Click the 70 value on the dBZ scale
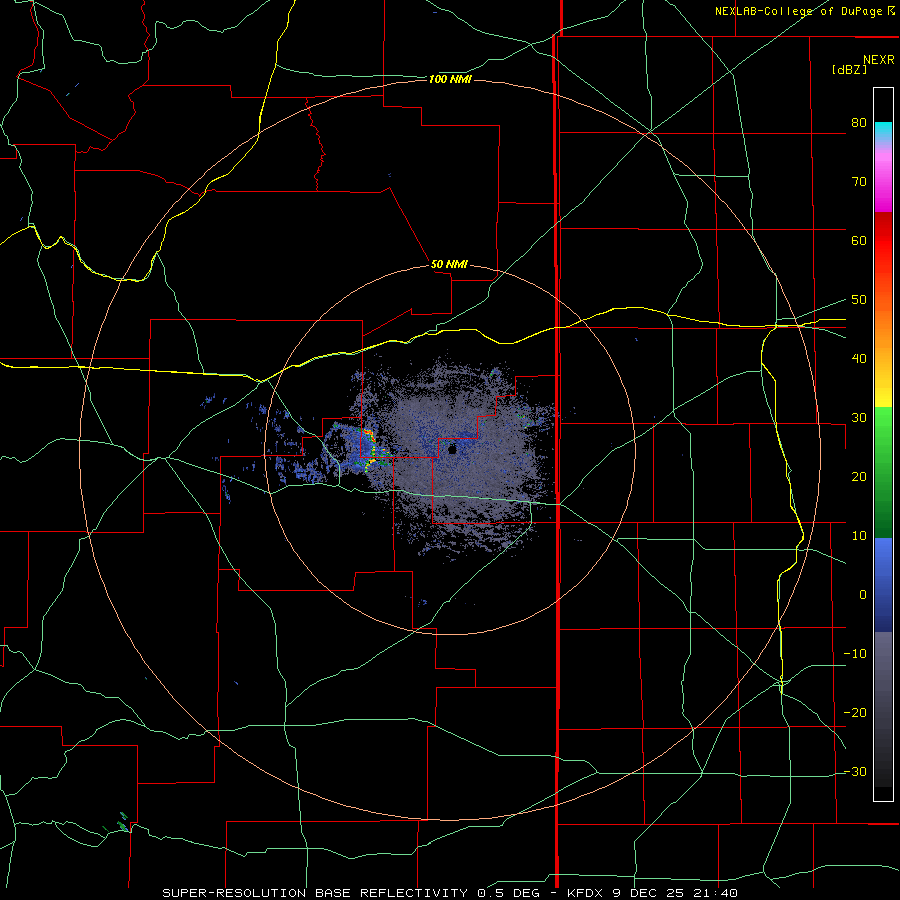 [859, 182]
